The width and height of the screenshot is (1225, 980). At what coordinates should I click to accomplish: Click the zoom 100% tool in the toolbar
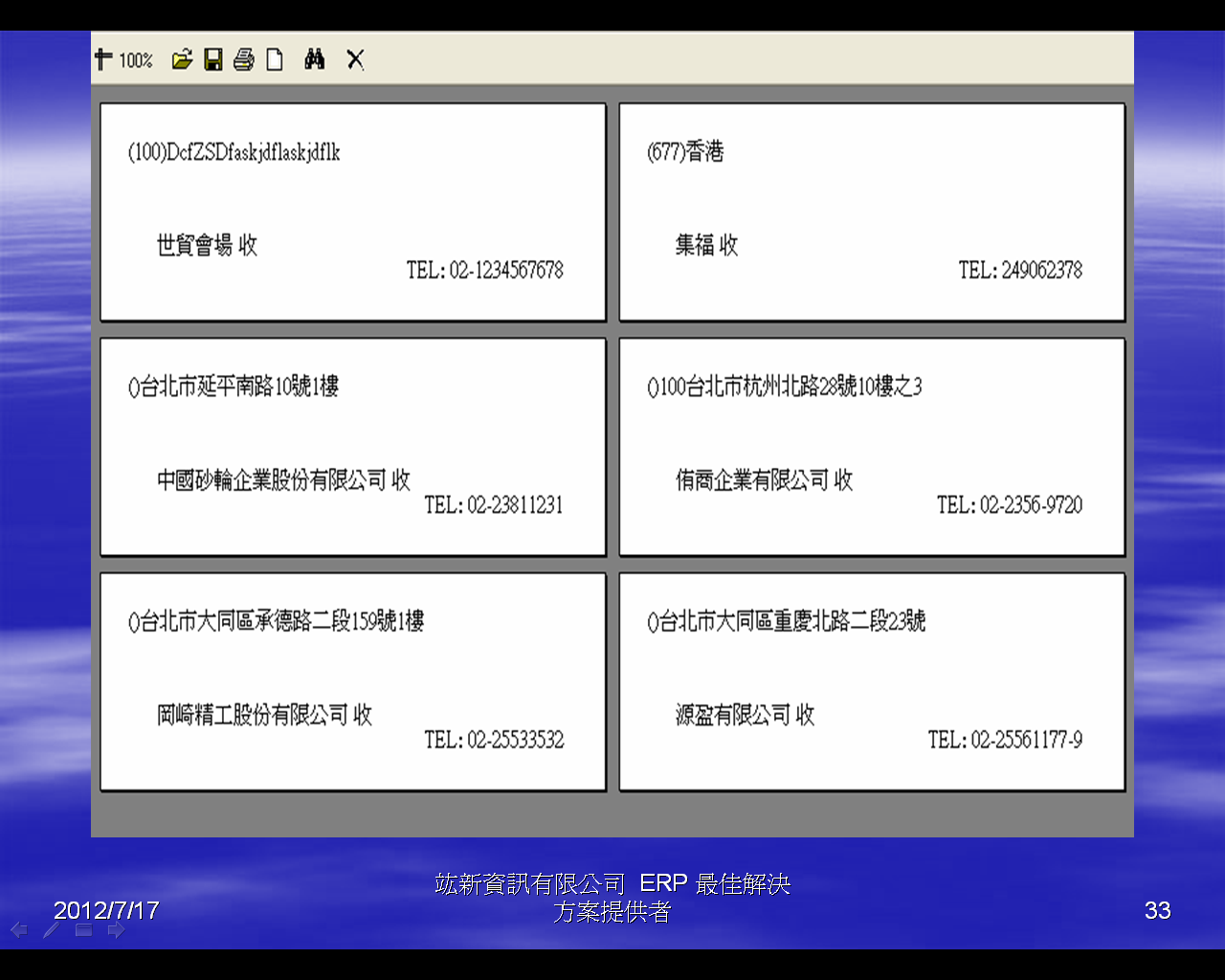[x=124, y=60]
